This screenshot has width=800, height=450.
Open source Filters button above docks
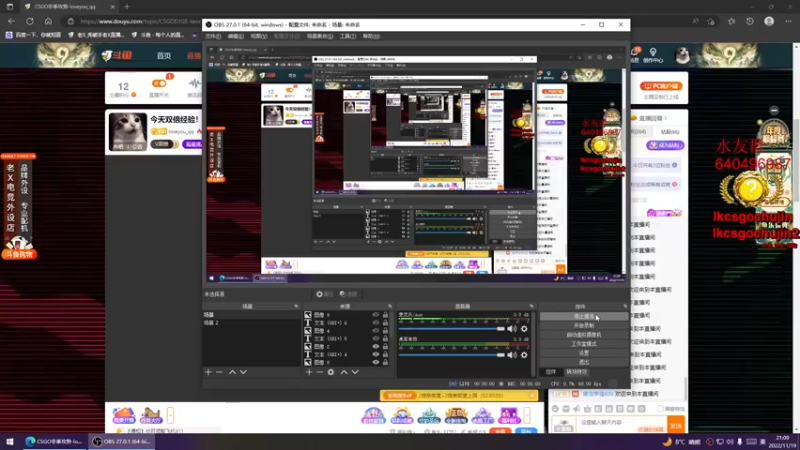click(348, 294)
